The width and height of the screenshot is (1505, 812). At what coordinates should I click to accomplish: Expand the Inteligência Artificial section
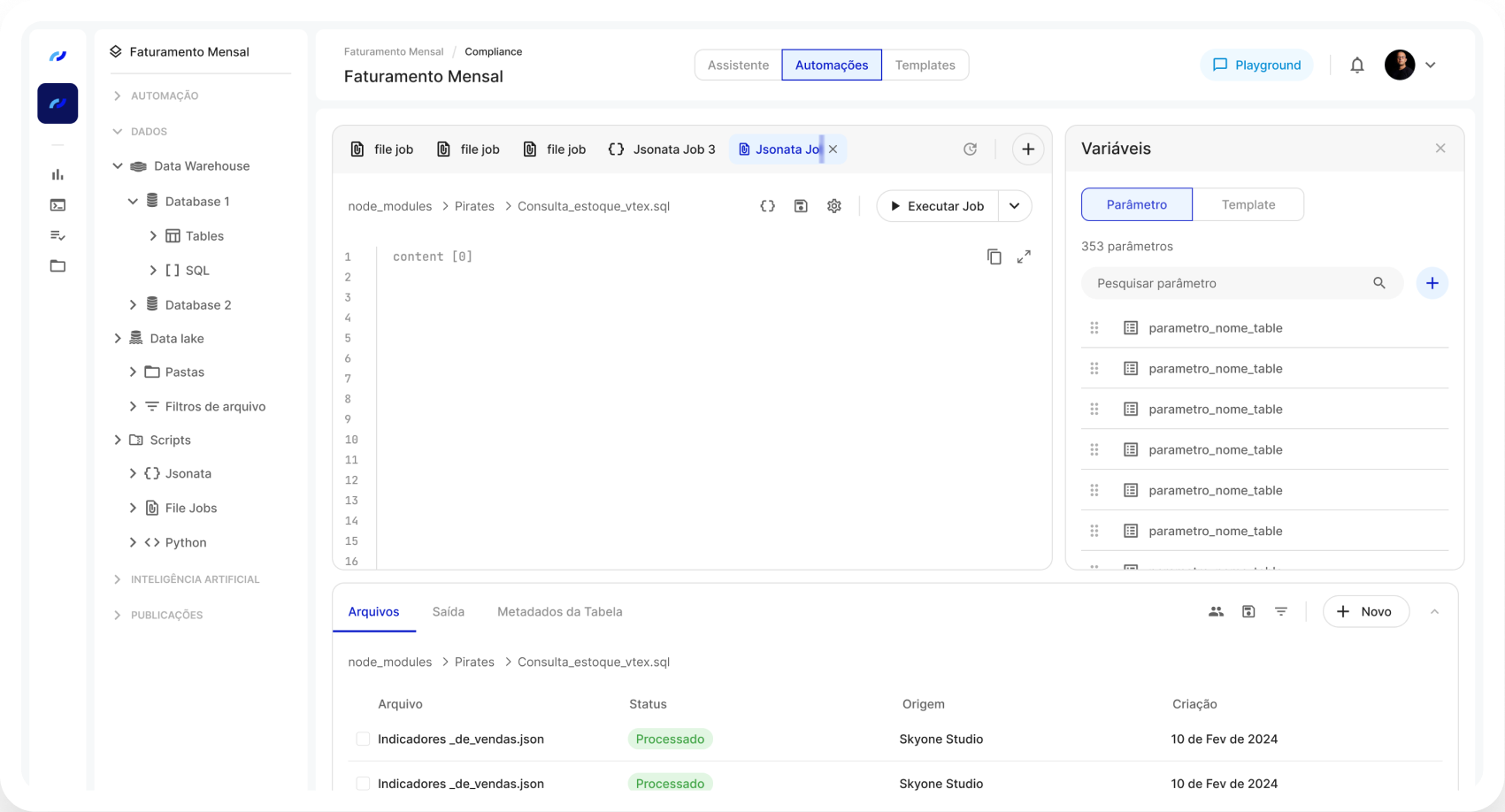pyautogui.click(x=118, y=579)
